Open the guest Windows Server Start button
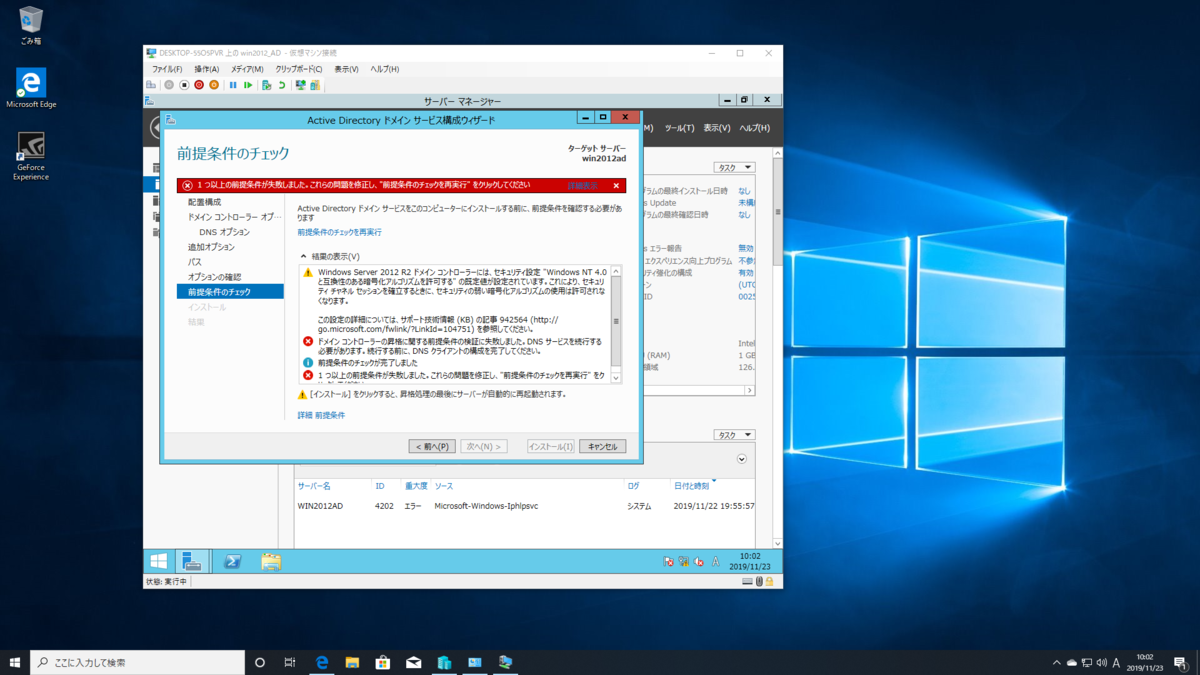The height and width of the screenshot is (675, 1200). point(159,562)
